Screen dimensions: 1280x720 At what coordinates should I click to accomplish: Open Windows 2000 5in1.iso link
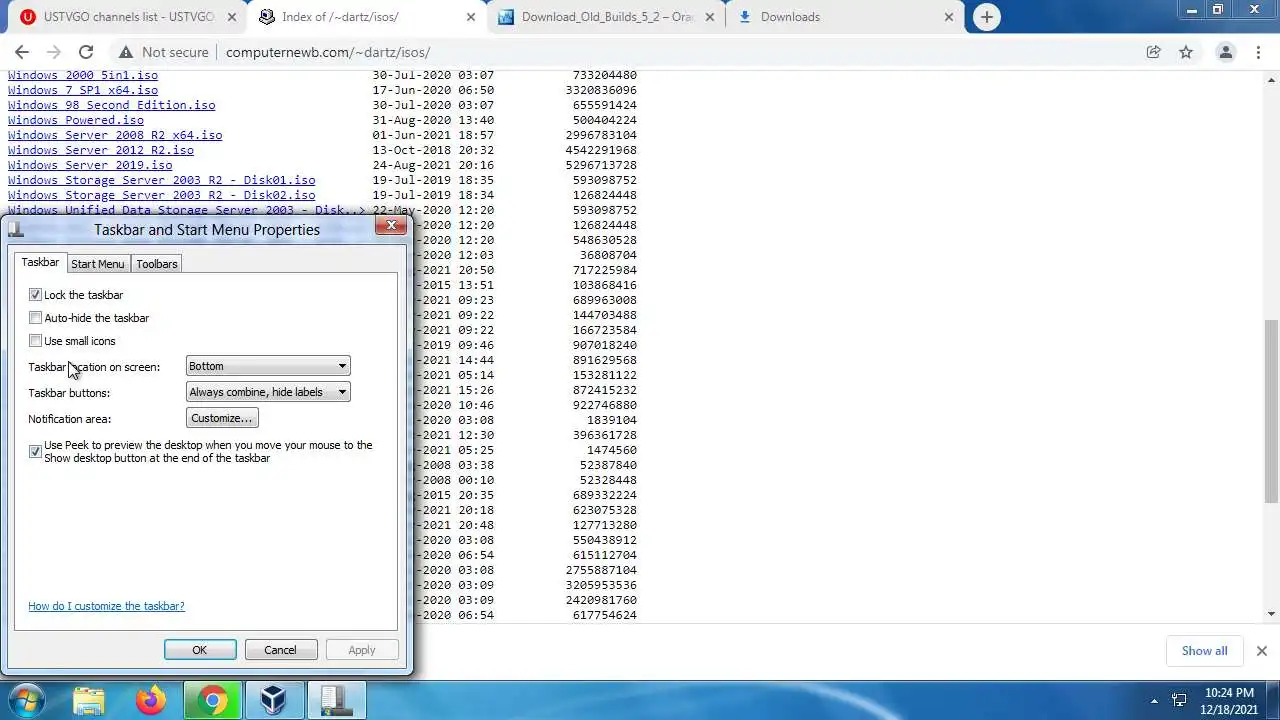[83, 75]
